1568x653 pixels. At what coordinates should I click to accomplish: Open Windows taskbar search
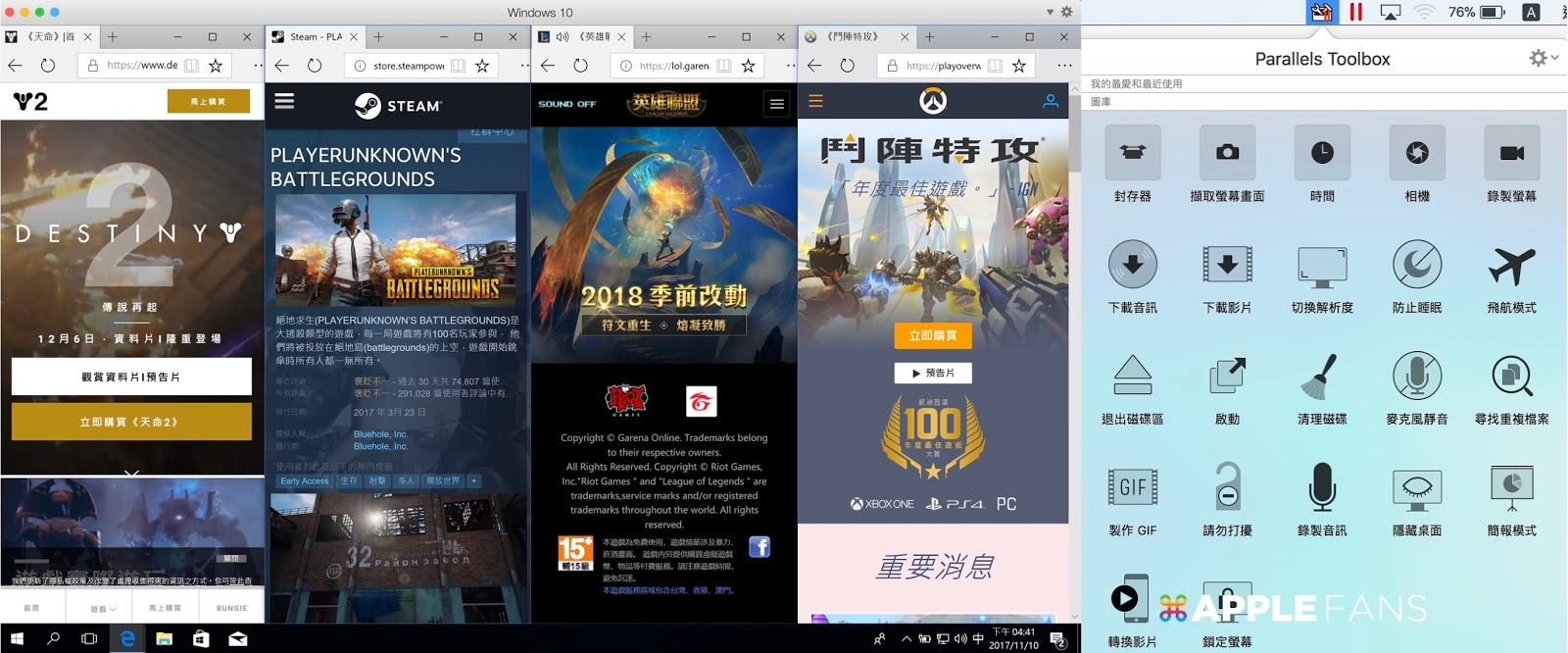(x=53, y=638)
